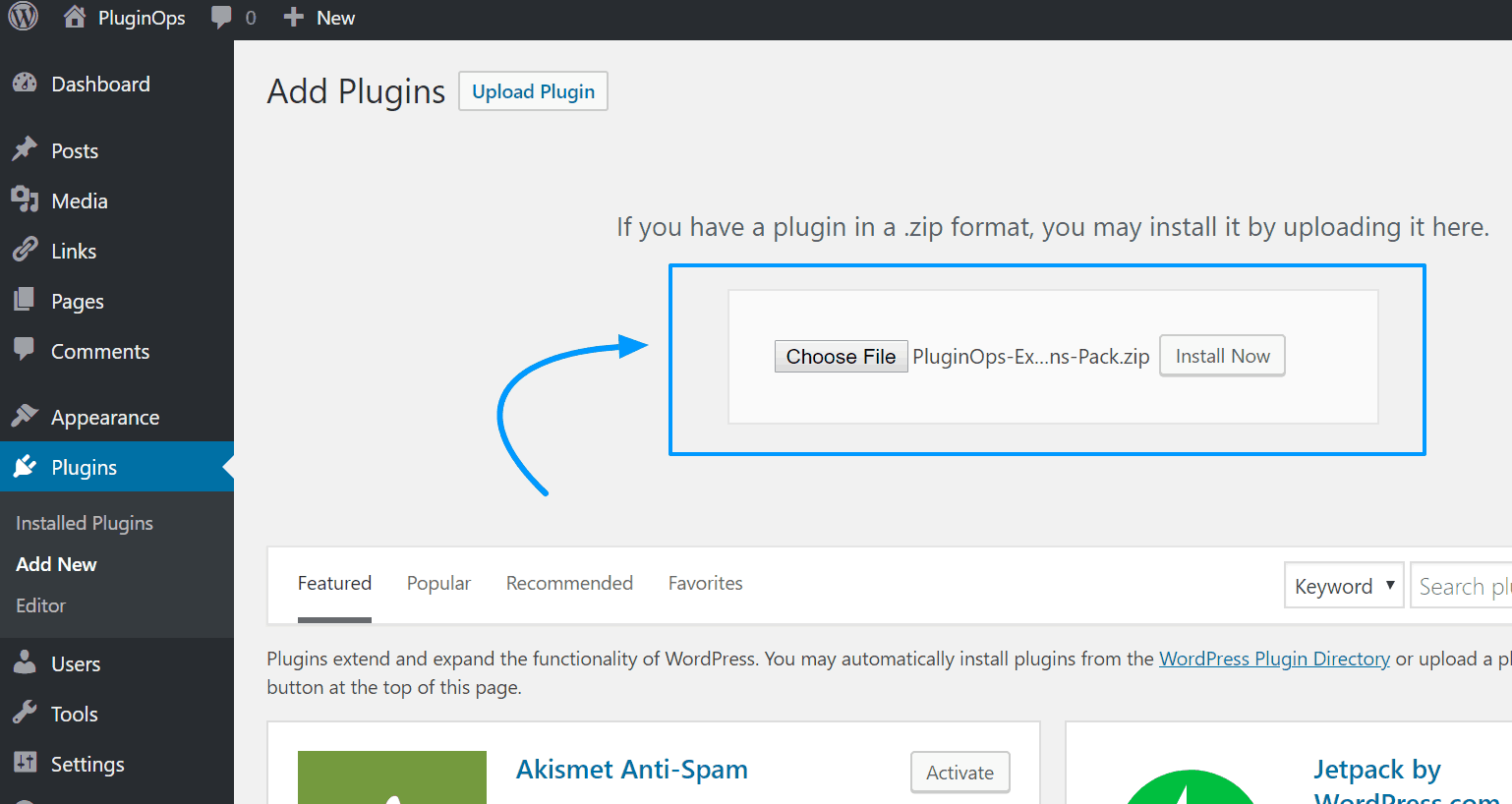
Task: Select the Dashboard gauge icon in the sidebar
Action: point(26,84)
